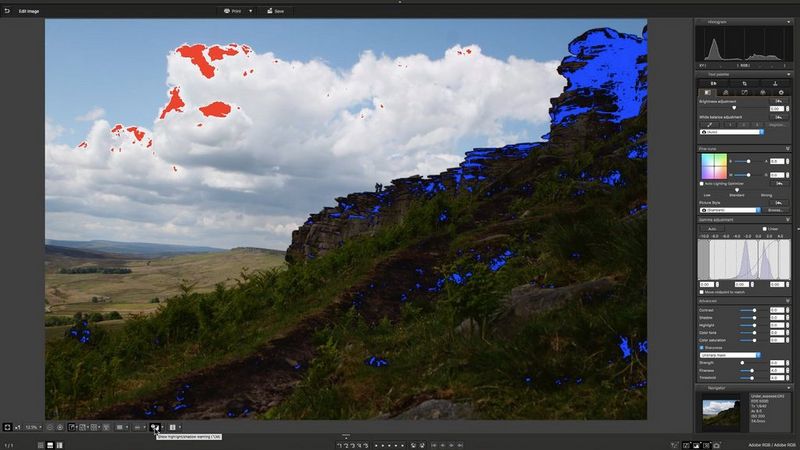Screen dimensions: 800x450
Task: Collapse the Tool palette panel
Action: coord(788,74)
